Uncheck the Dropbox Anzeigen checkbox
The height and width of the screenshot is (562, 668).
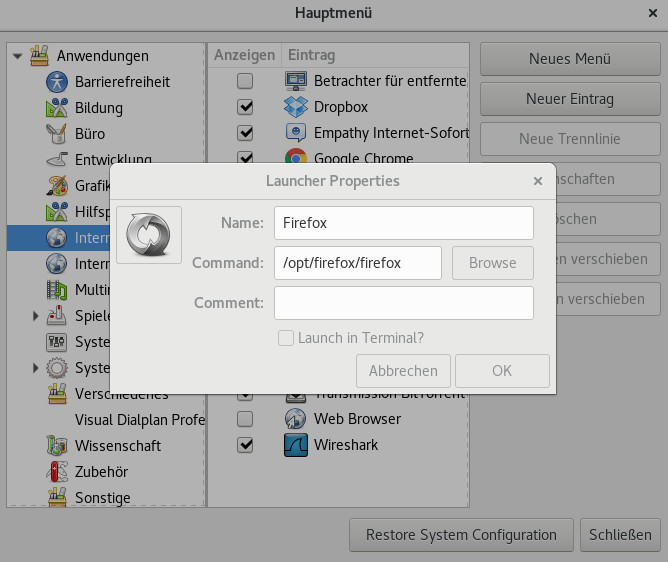pyautogui.click(x=245, y=106)
